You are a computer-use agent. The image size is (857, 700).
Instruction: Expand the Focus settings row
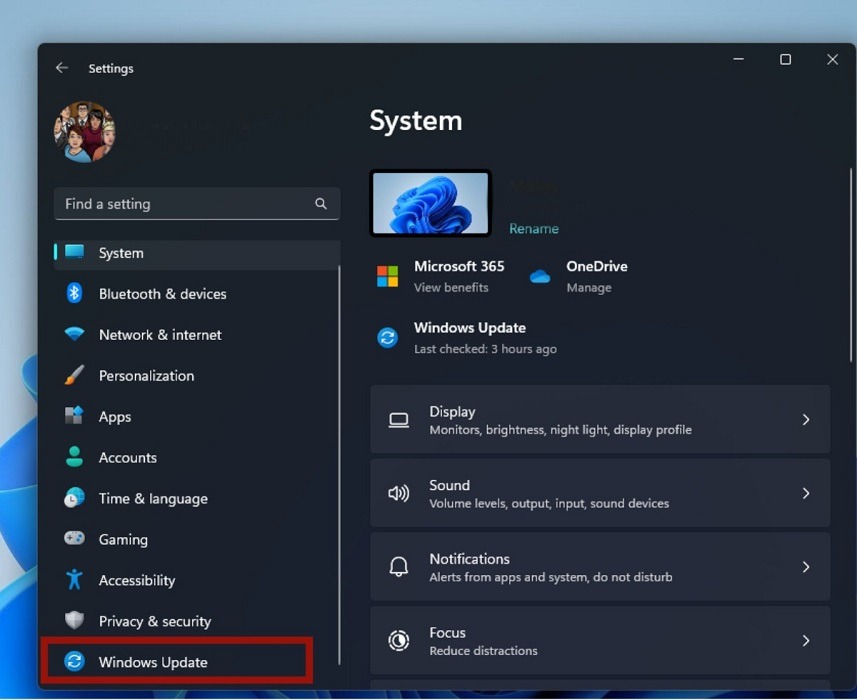(600, 640)
